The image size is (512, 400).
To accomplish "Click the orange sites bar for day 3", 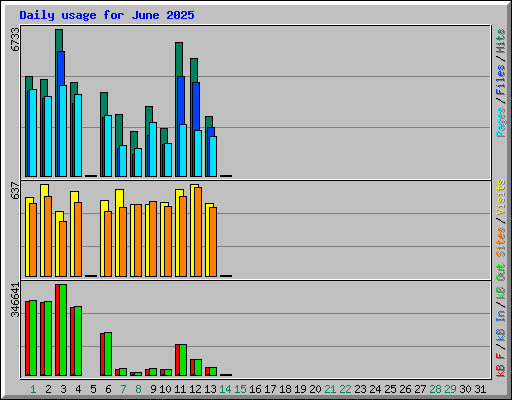I will [x=63, y=249].
